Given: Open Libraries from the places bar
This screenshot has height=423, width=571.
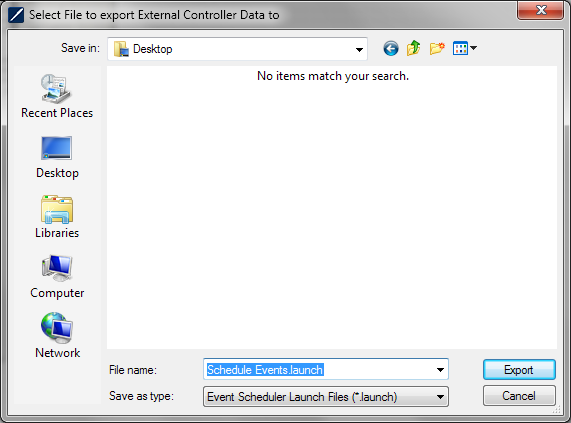Looking at the screenshot, I should (x=57, y=217).
